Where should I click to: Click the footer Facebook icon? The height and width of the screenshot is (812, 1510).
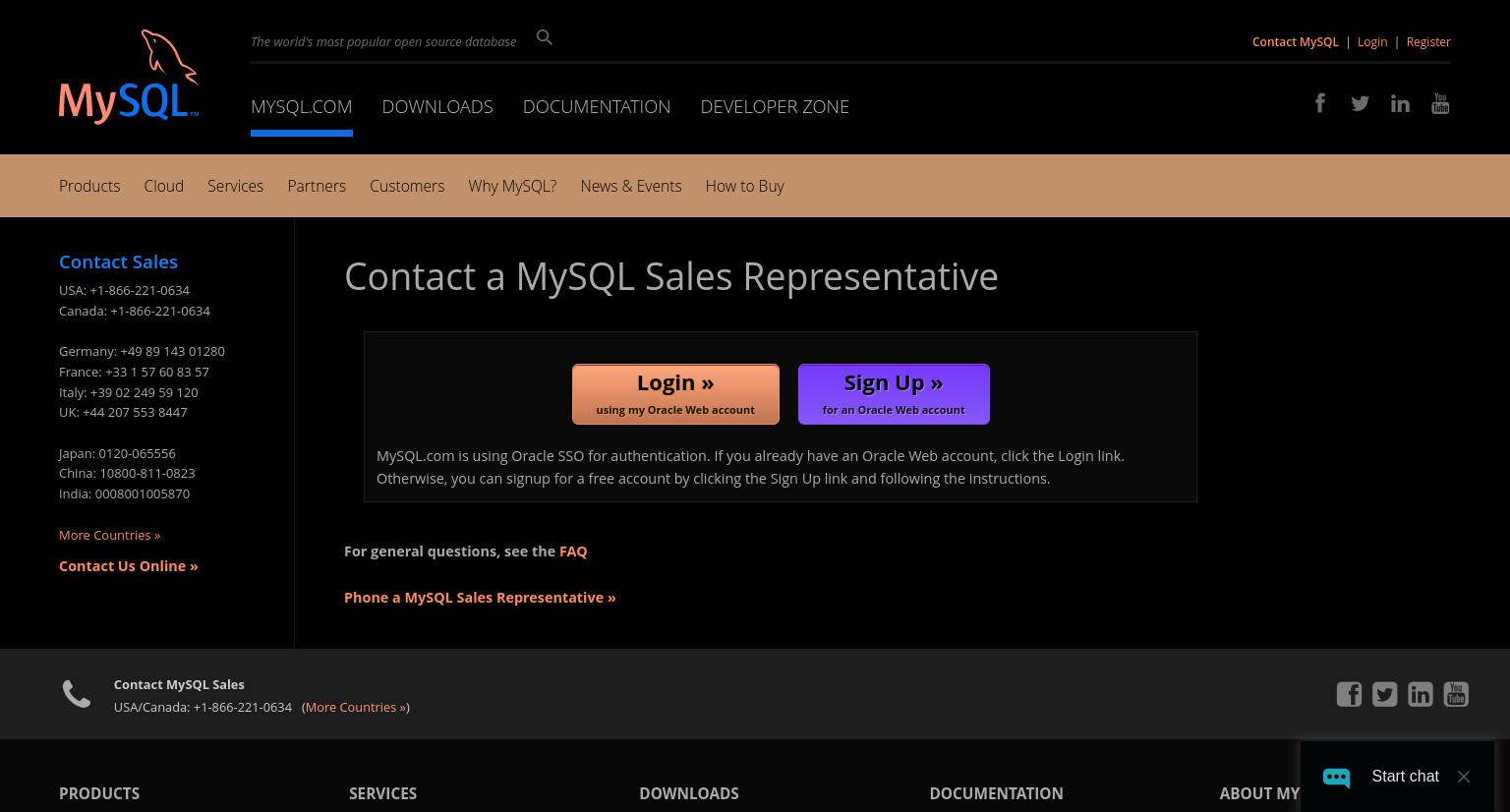pos(1349,694)
